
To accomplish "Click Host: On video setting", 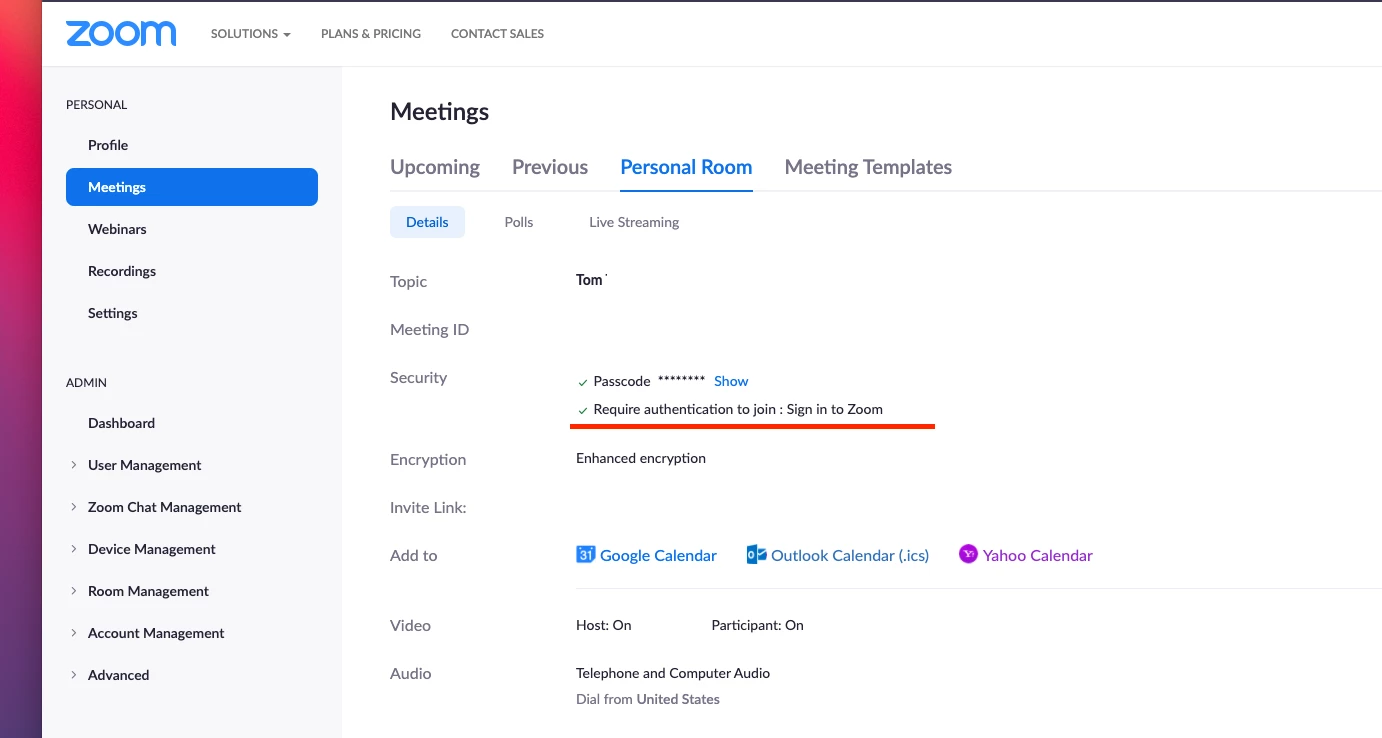I will tap(604, 625).
